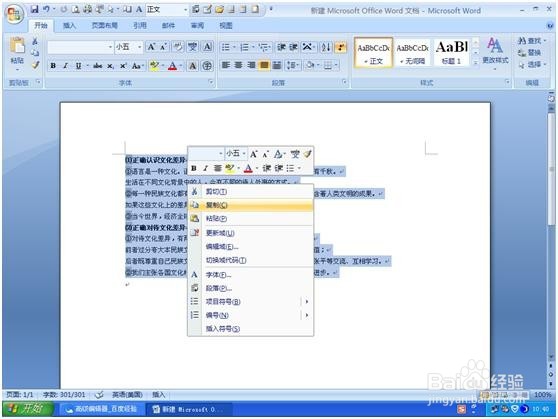Image resolution: width=558 pixels, height=419 pixels.
Task: Center text using ribbon alignment icon
Action: point(238,65)
